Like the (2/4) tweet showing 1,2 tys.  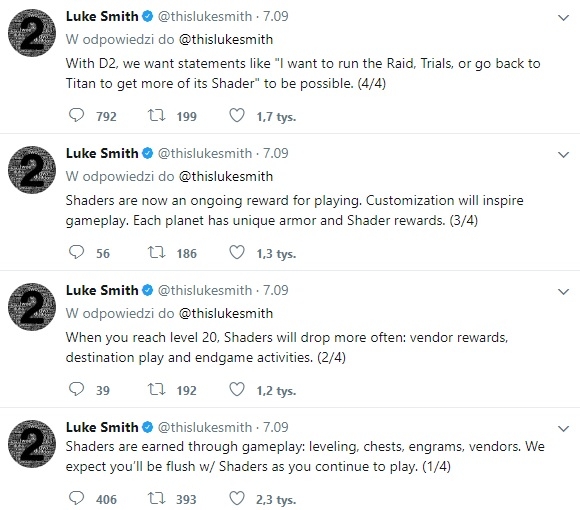[237, 389]
